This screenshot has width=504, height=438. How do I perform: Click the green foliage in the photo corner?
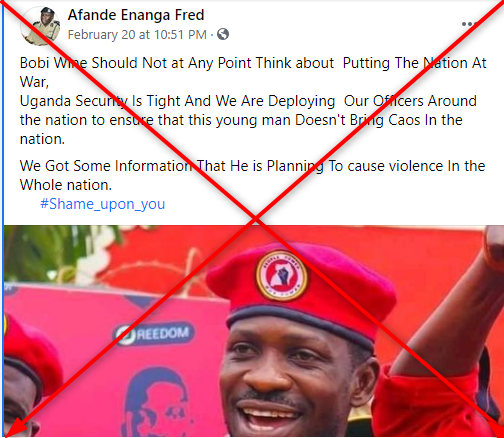point(50,253)
